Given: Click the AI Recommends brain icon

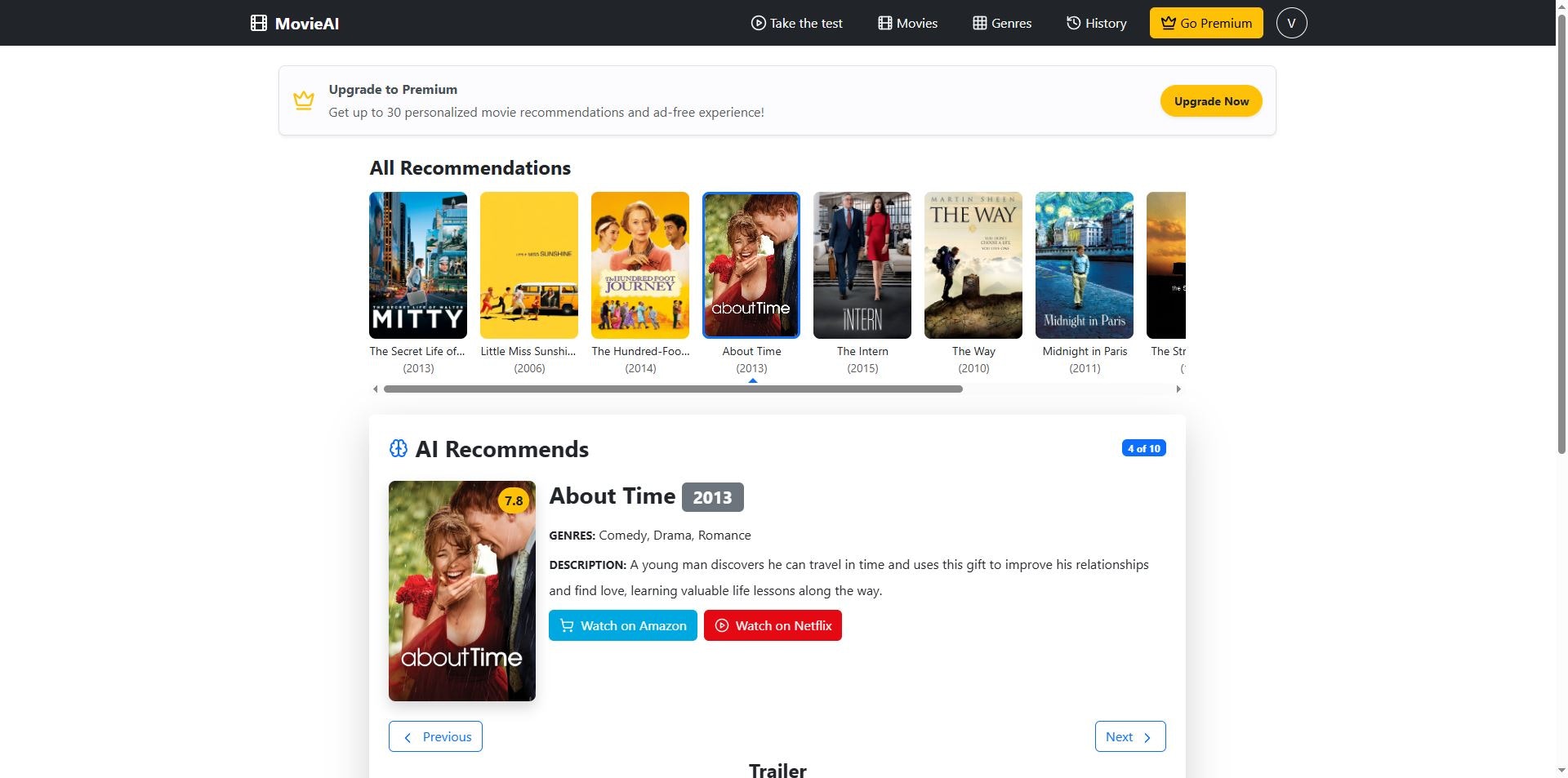Looking at the screenshot, I should click(x=399, y=448).
